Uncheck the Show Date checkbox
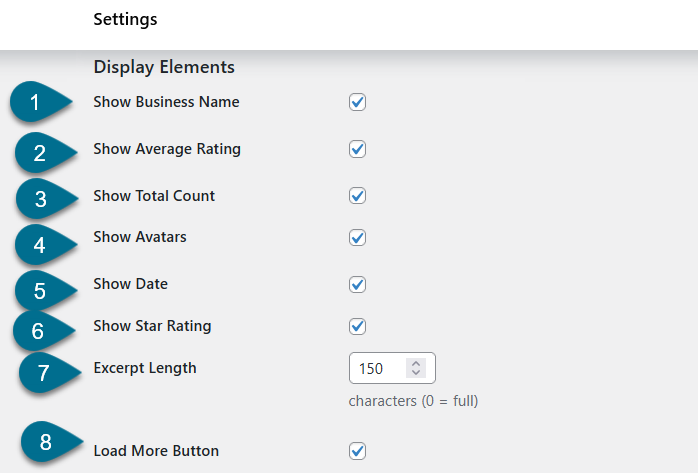698x473 pixels. (357, 284)
